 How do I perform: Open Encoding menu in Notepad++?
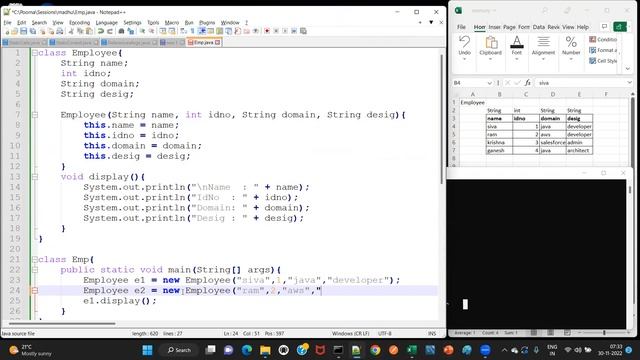tap(79, 22)
